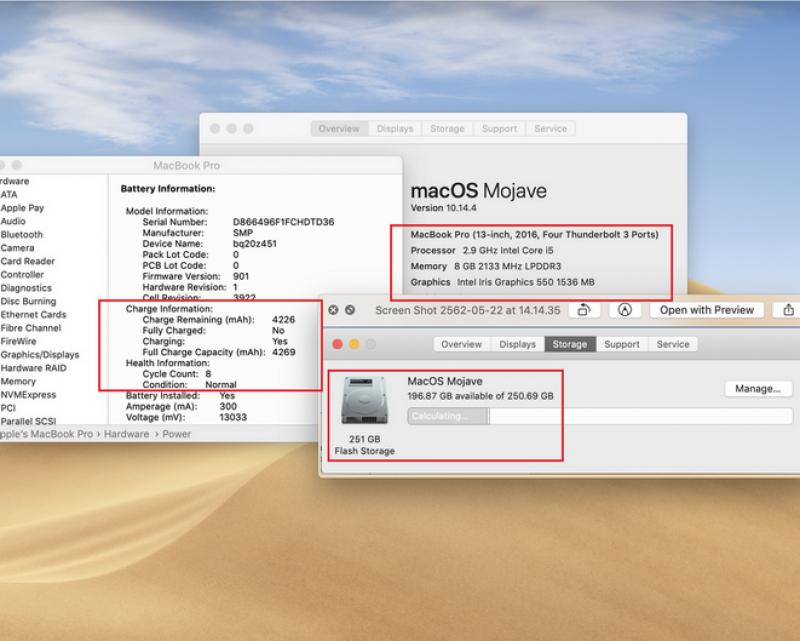Choose Memory in hardware sidebar list
The image size is (800, 641).
point(18,381)
